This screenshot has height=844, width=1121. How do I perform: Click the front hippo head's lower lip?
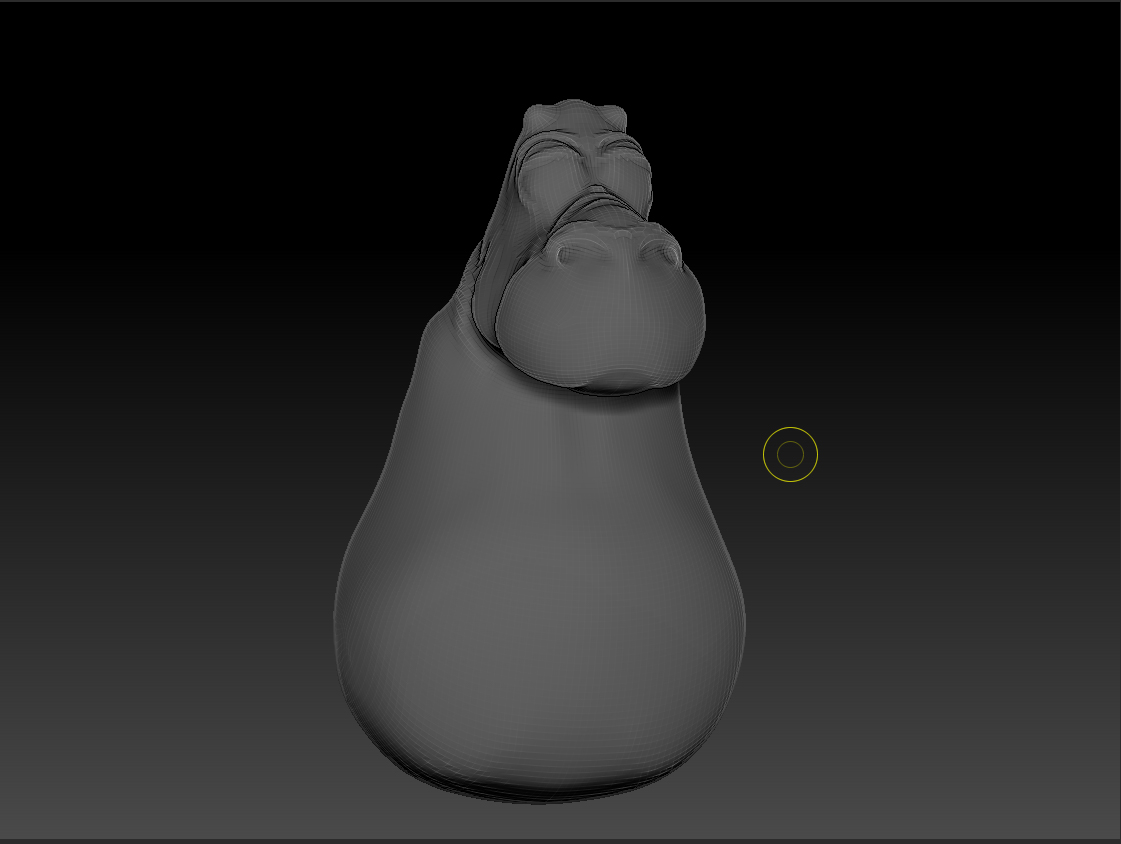[612, 382]
